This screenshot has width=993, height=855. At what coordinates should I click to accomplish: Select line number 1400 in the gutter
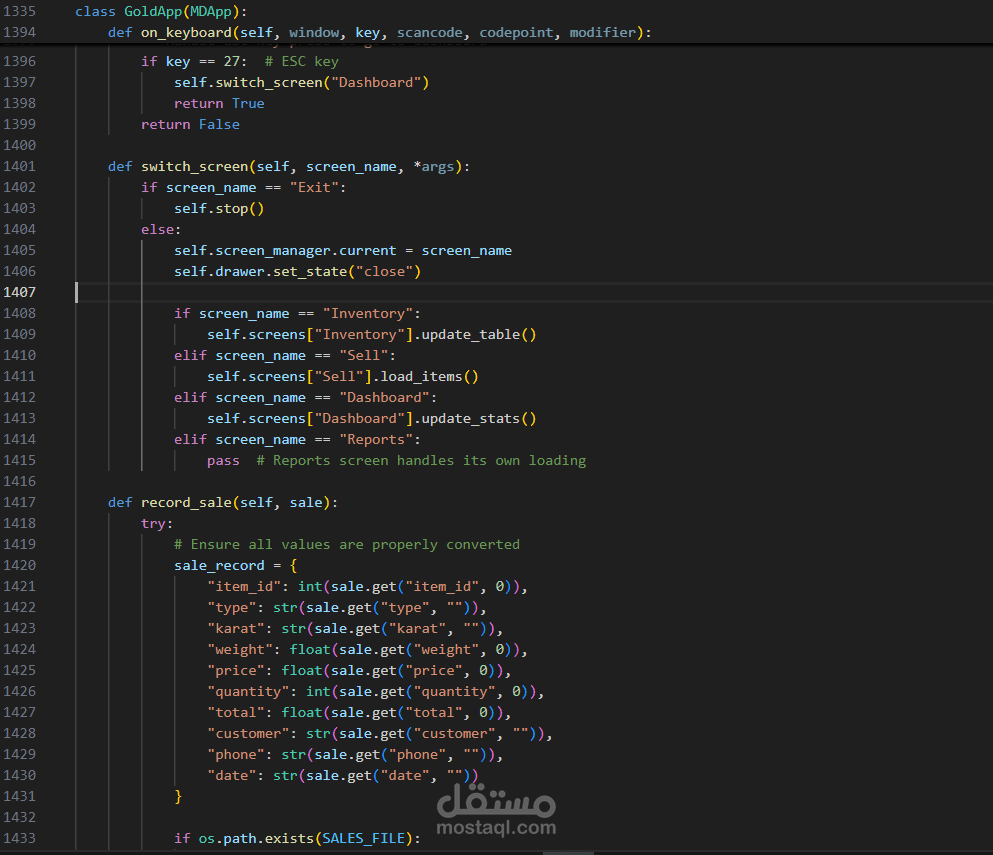(x=20, y=145)
